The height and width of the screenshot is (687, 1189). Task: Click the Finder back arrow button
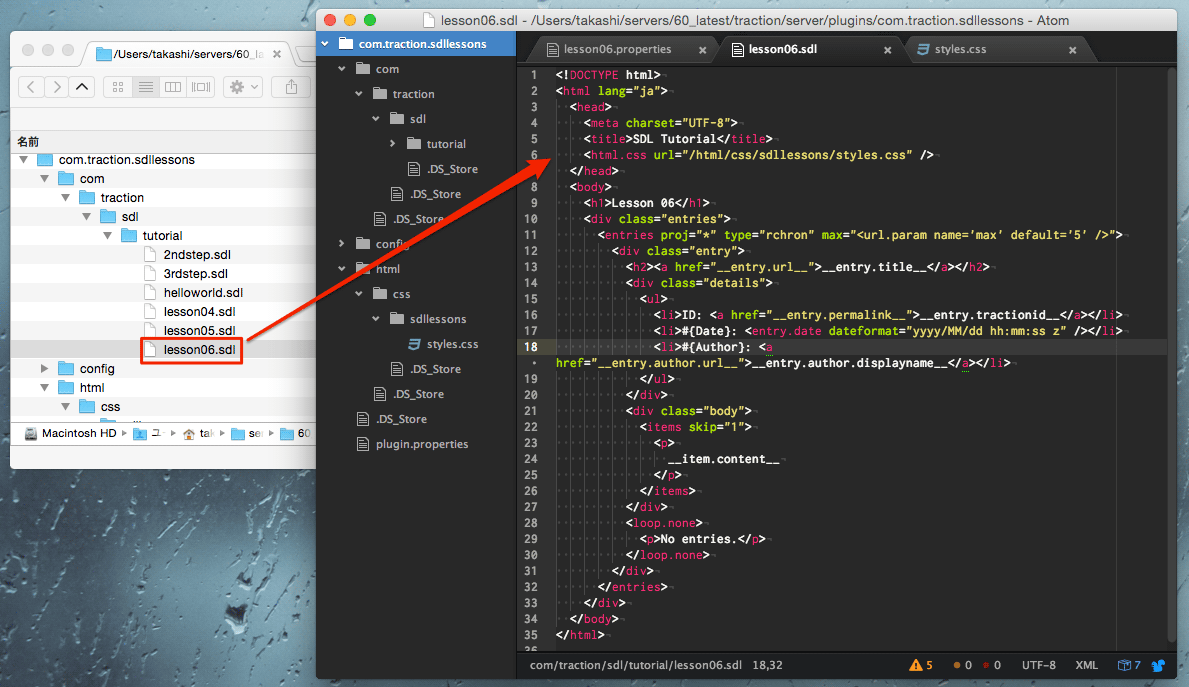[31, 87]
